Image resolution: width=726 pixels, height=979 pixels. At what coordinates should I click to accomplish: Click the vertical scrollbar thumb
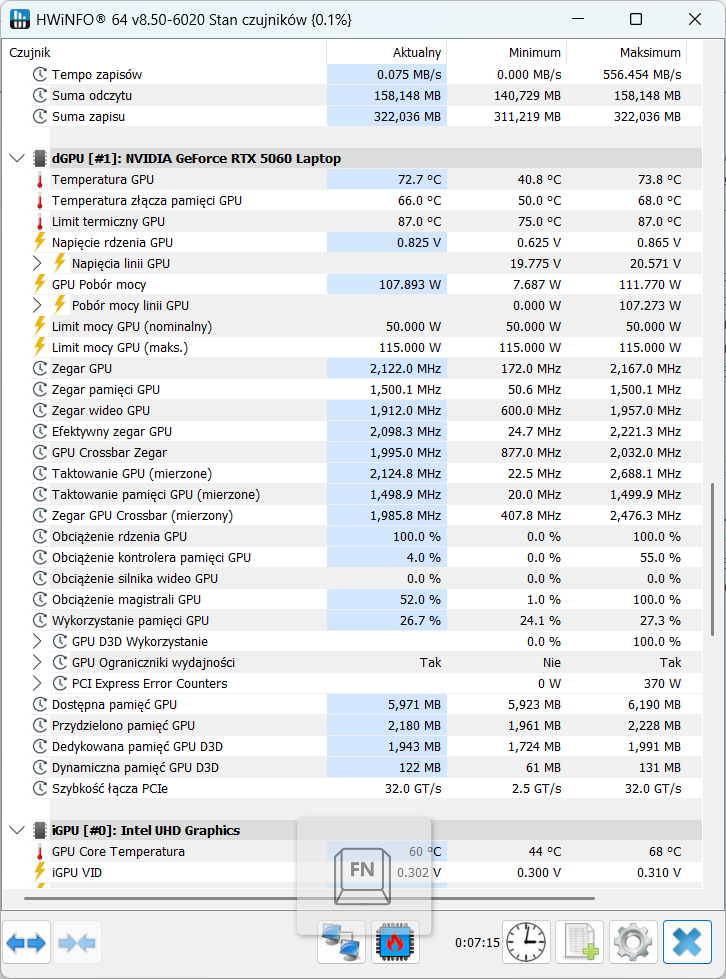click(x=712, y=559)
